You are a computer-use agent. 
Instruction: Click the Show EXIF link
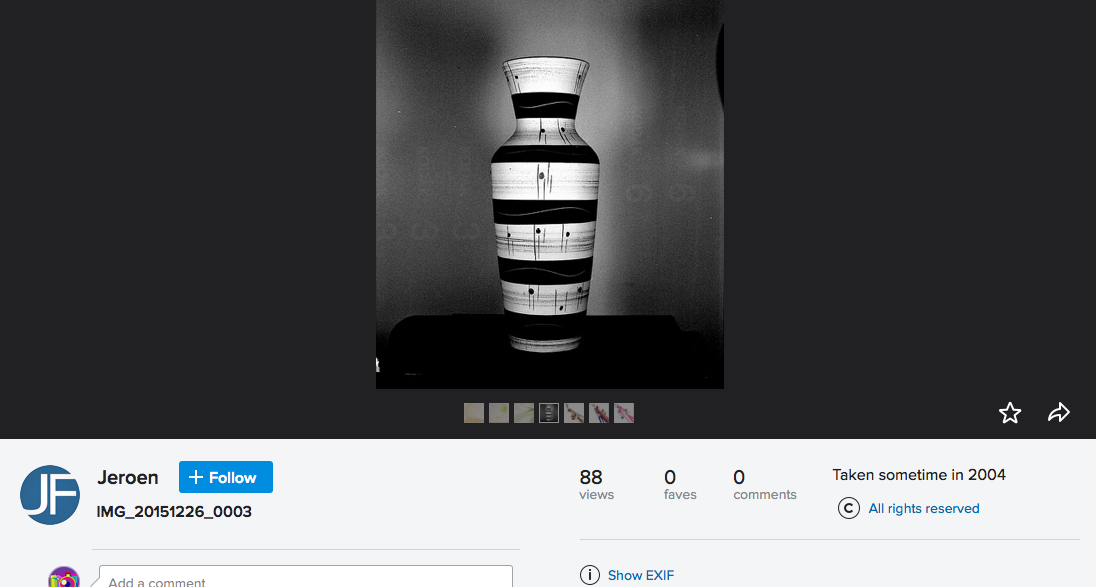point(641,575)
